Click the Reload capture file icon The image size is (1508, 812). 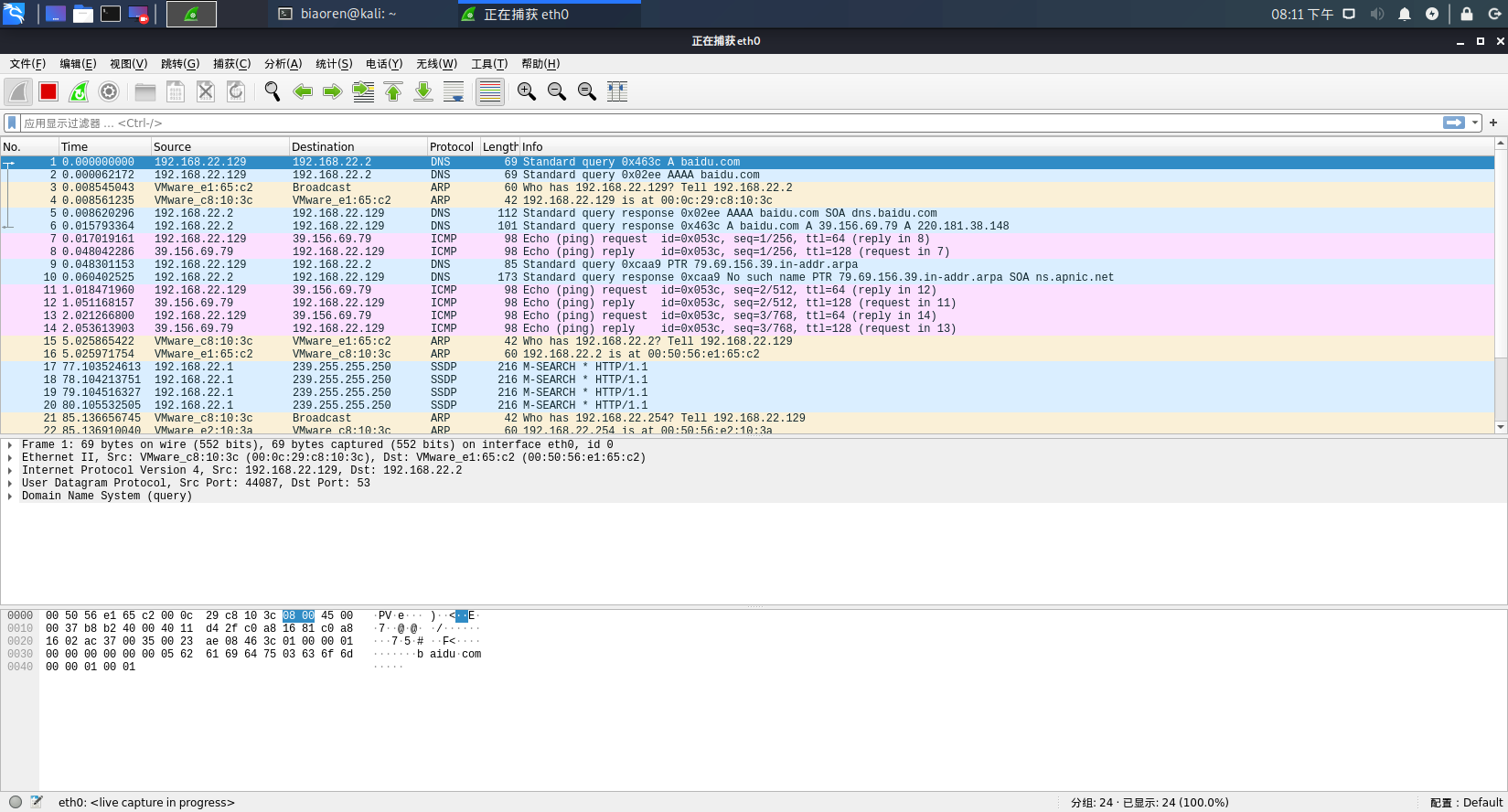pos(236,91)
